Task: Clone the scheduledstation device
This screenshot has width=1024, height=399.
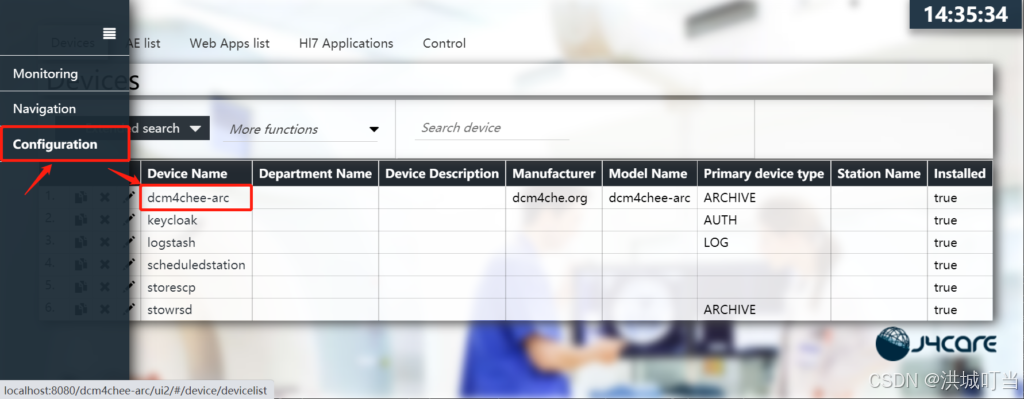Action: [x=81, y=264]
